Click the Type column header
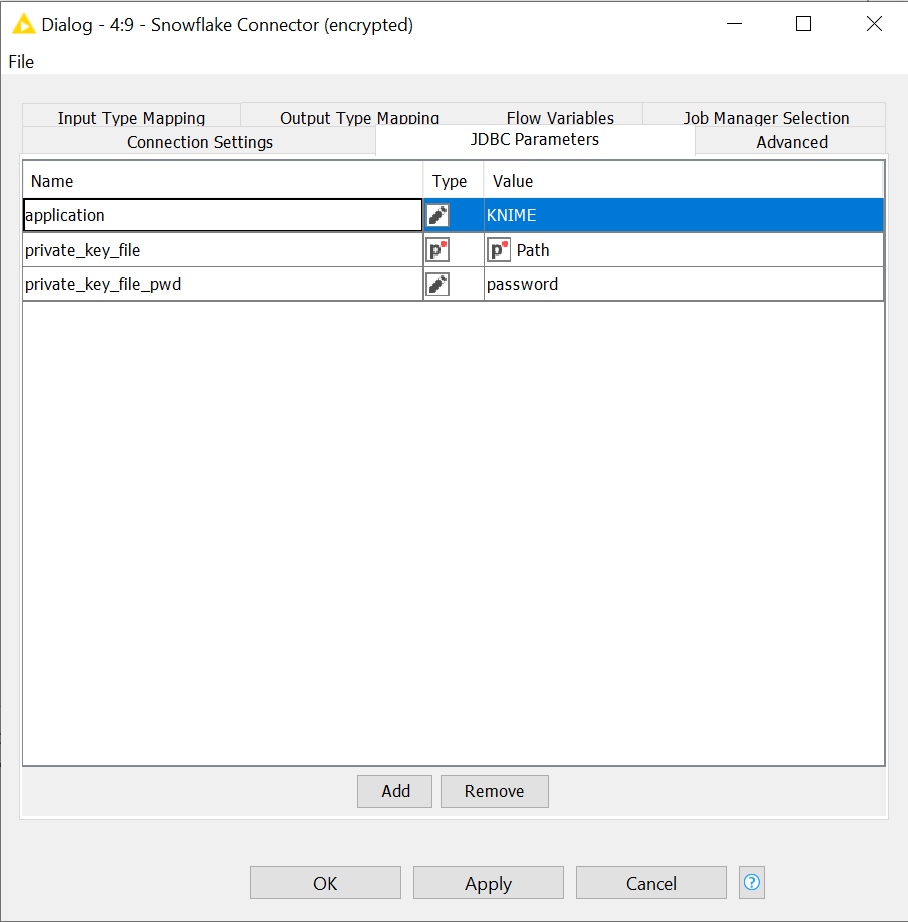The image size is (908, 922). (453, 181)
